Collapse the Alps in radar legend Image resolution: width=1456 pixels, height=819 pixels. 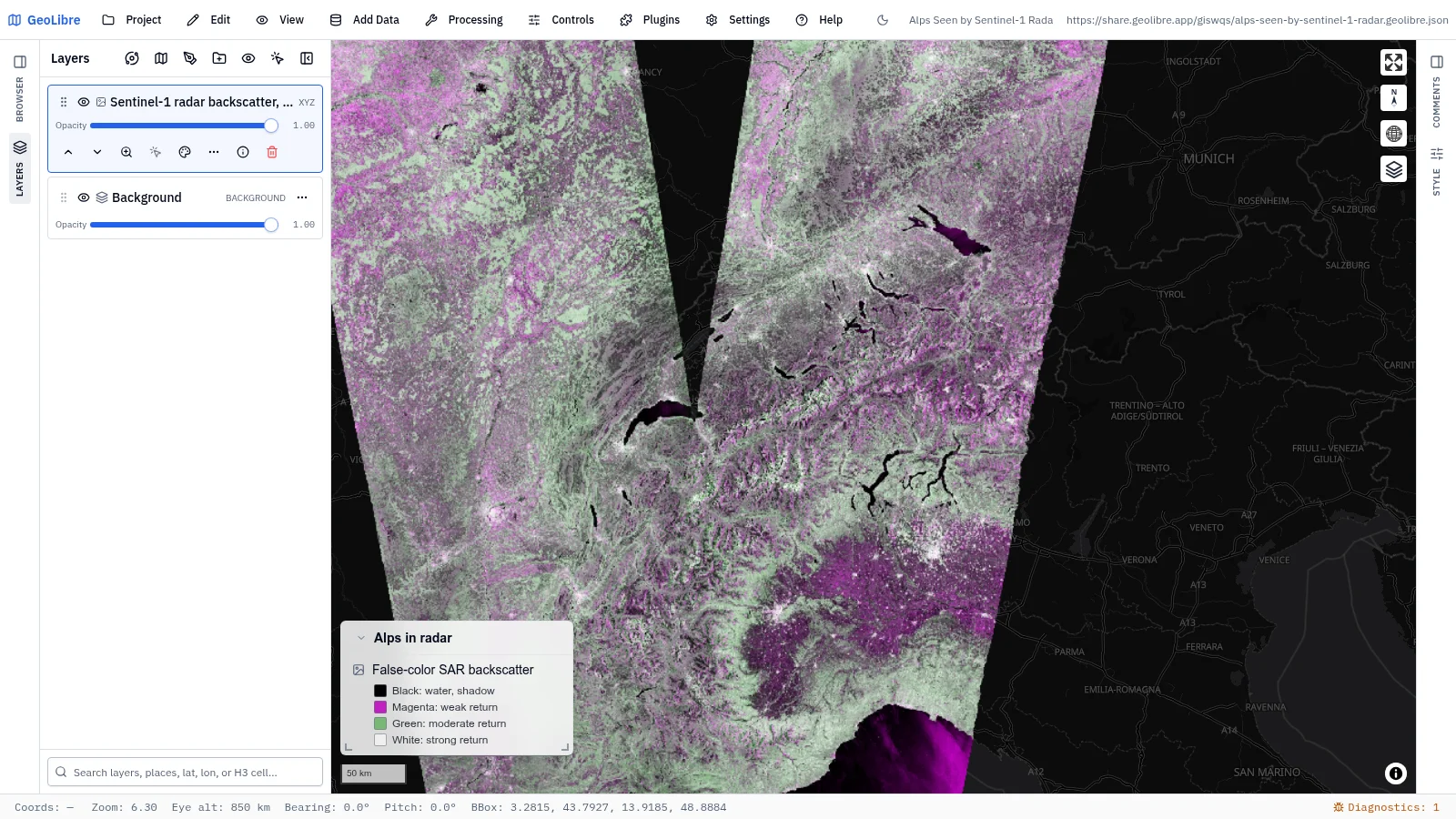click(x=361, y=638)
